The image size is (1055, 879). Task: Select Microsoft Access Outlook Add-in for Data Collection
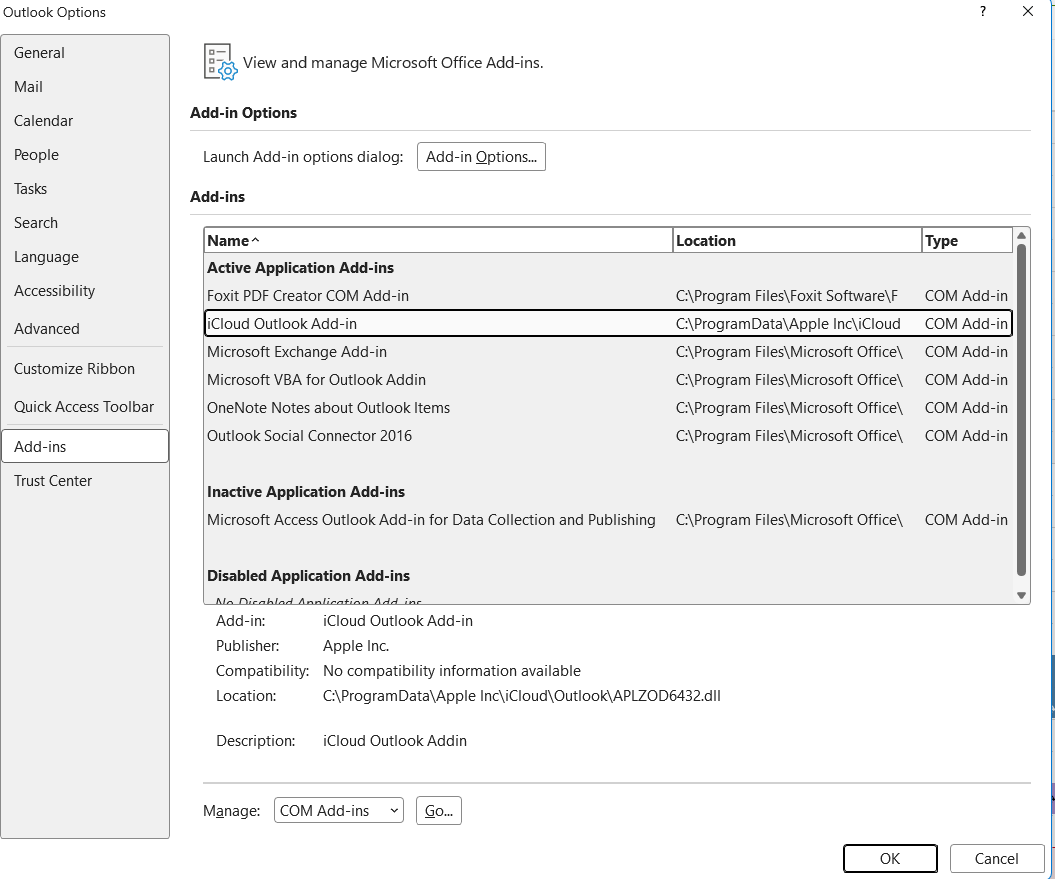(x=608, y=520)
